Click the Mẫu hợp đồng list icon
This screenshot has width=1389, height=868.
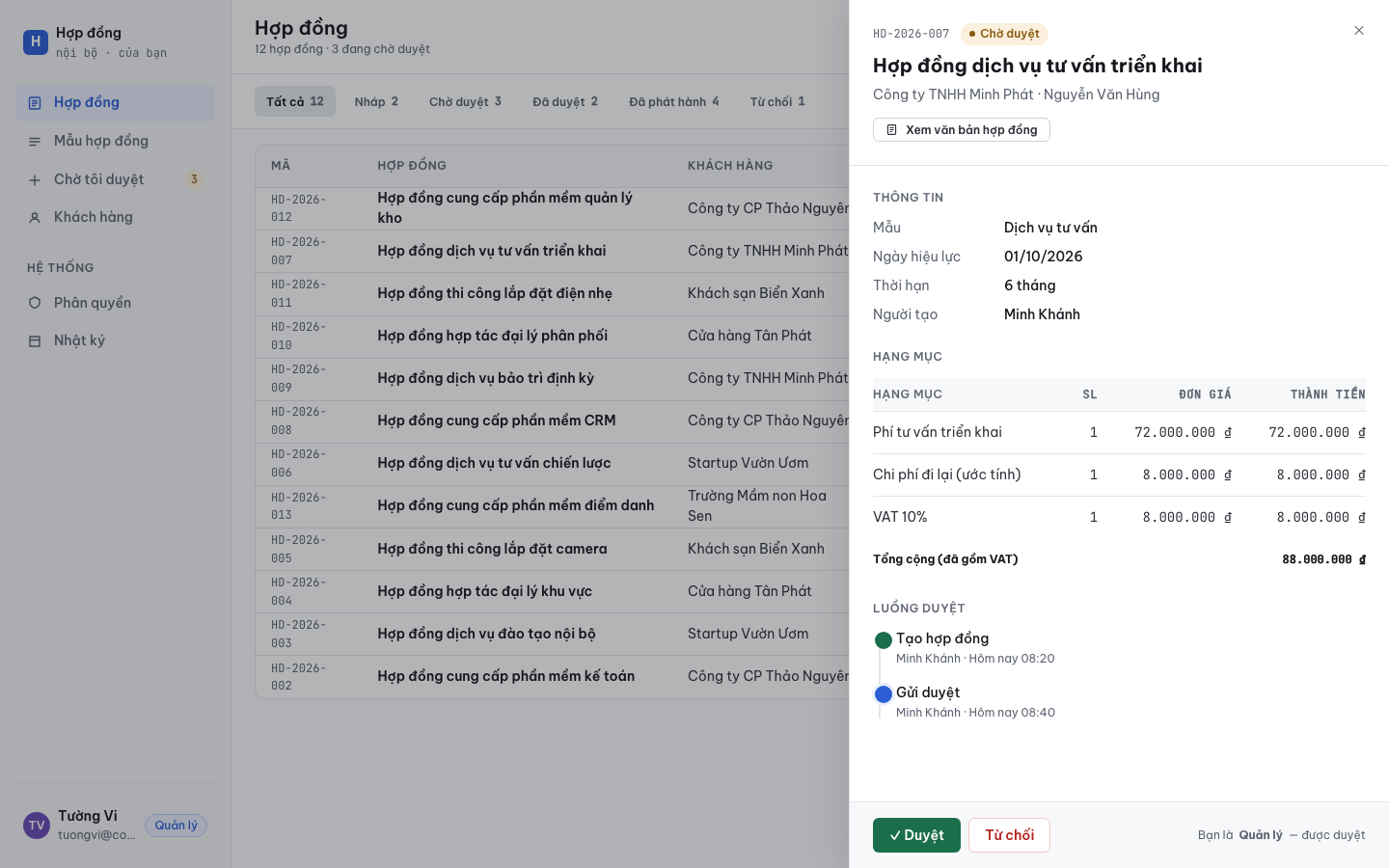[35, 142]
